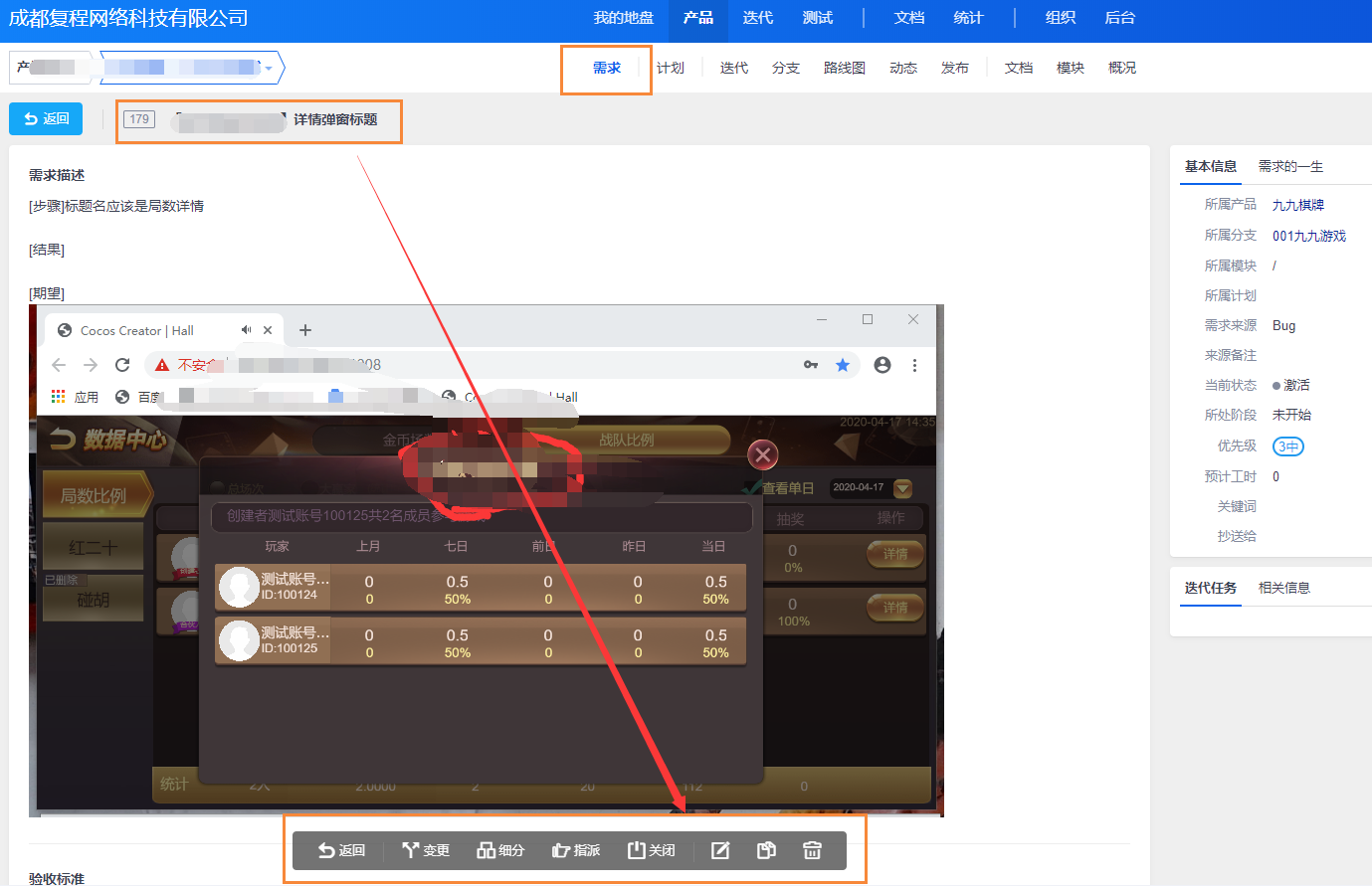Click the 关键词 label
Image resolution: width=1372 pixels, height=890 pixels.
(1237, 506)
